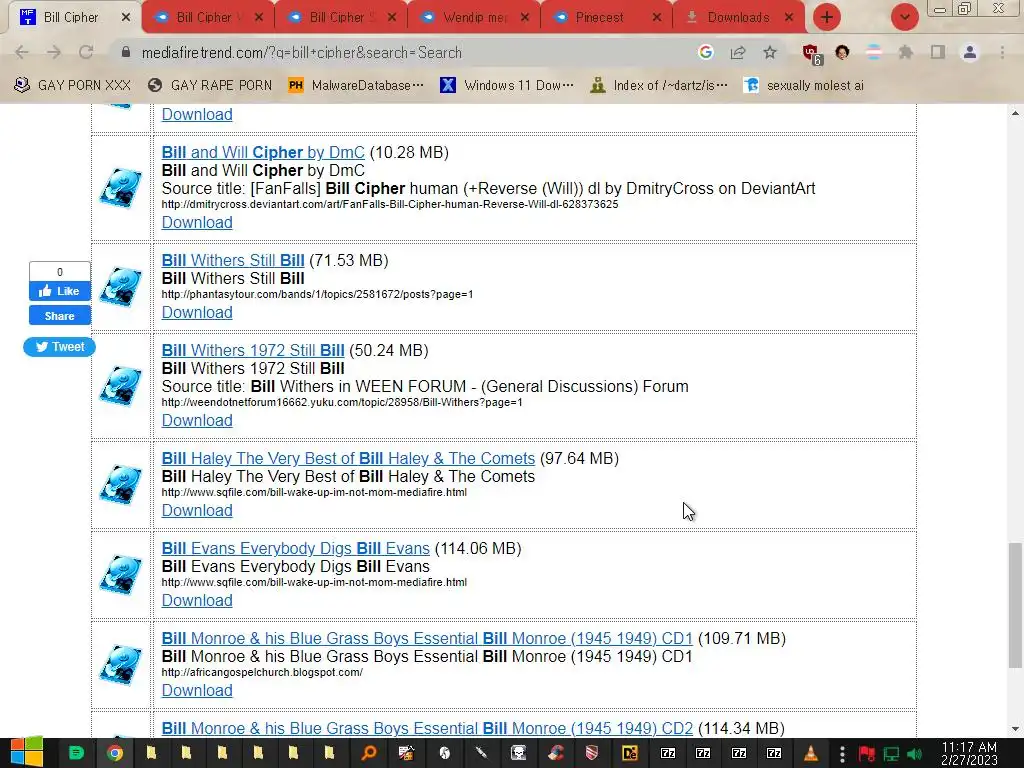Click the forward navigation arrow

[x=54, y=52]
